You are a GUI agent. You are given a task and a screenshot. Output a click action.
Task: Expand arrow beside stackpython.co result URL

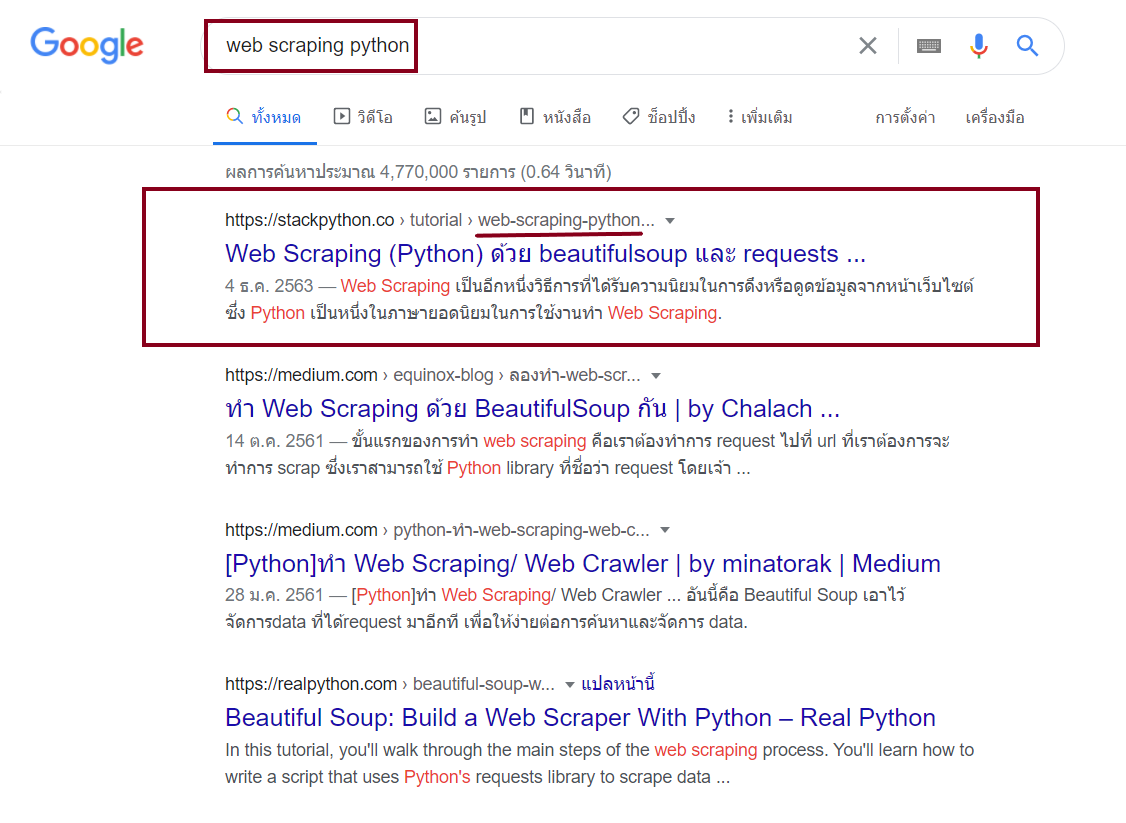pyautogui.click(x=670, y=220)
